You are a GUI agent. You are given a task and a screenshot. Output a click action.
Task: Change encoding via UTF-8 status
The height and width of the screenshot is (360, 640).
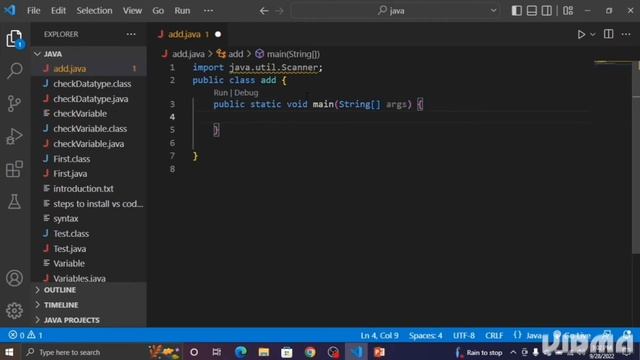464,336
